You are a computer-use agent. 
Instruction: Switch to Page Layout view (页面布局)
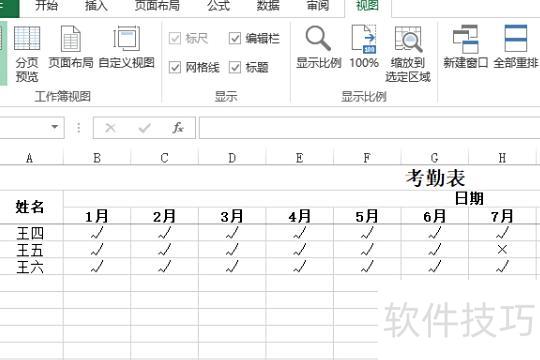[71, 48]
